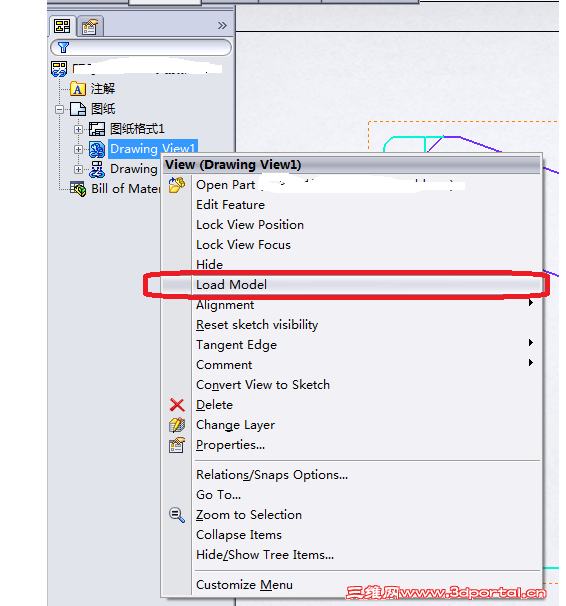This screenshot has height=606, width=566.
Task: Choose Edit Feature in the context menu
Action: coord(230,205)
